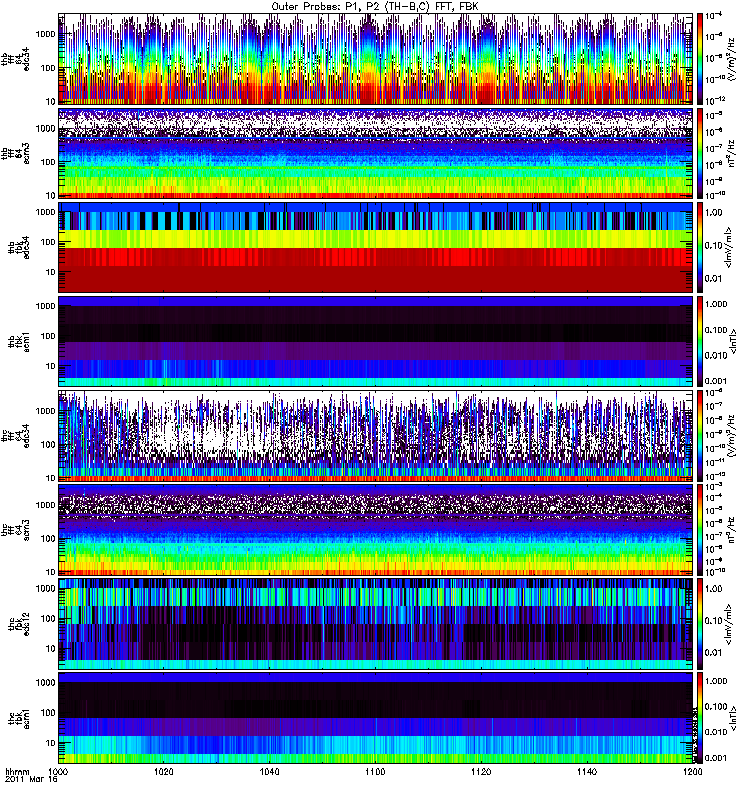Click the plot title 'Outer Probes: P1, P2'
750x800 pixels.
click(x=375, y=6)
